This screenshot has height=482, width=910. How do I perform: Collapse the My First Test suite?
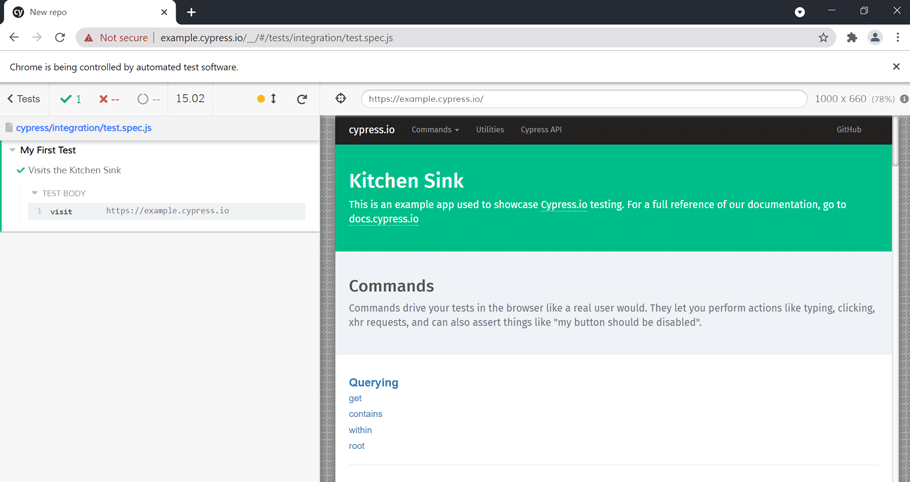(13, 150)
